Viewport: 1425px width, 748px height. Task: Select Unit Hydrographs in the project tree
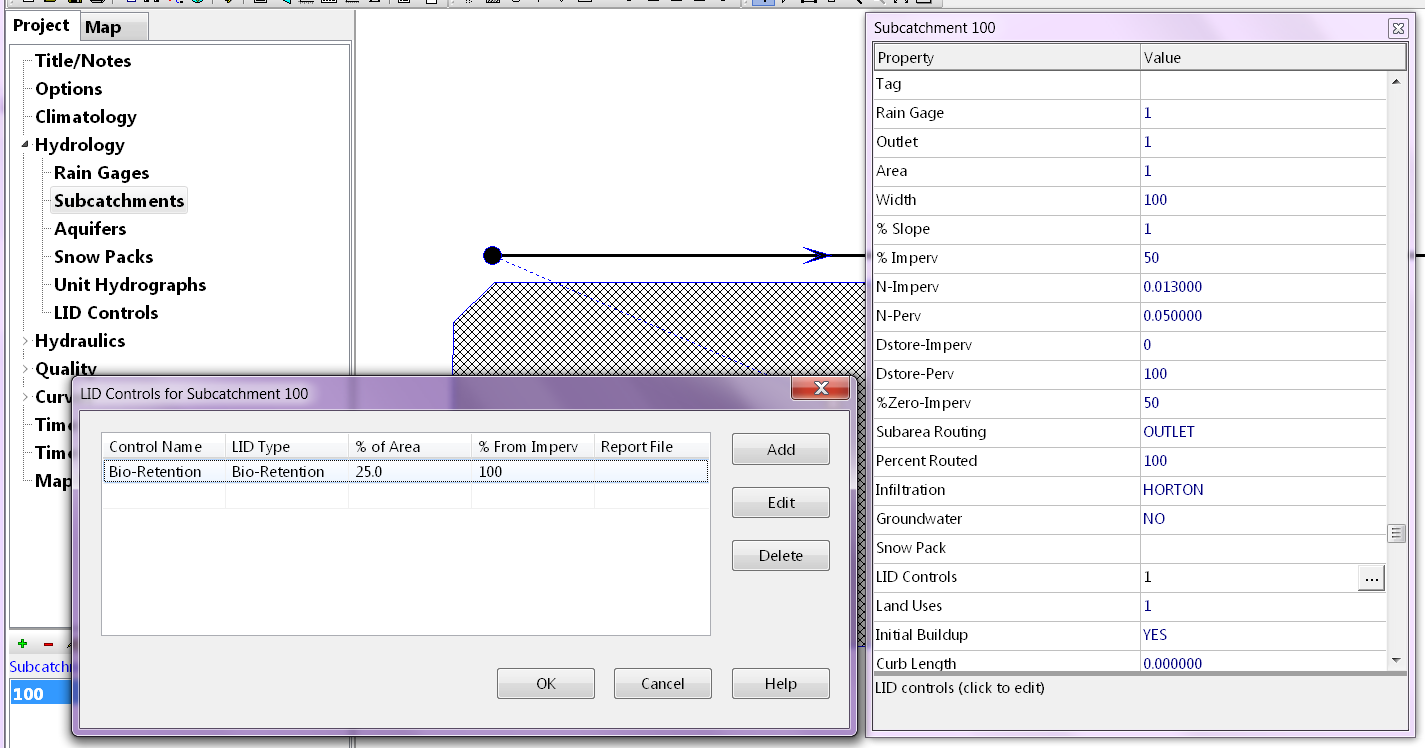click(129, 284)
